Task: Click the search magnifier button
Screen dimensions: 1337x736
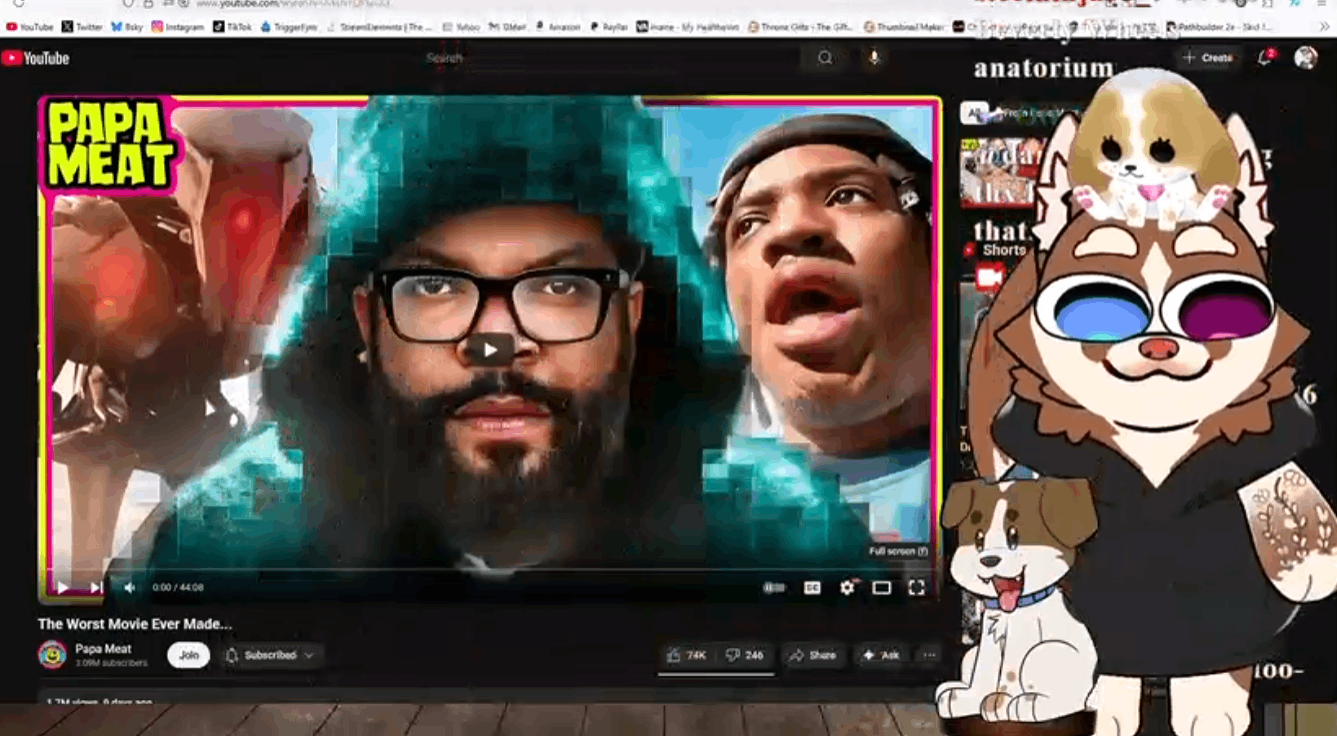Action: [x=825, y=58]
